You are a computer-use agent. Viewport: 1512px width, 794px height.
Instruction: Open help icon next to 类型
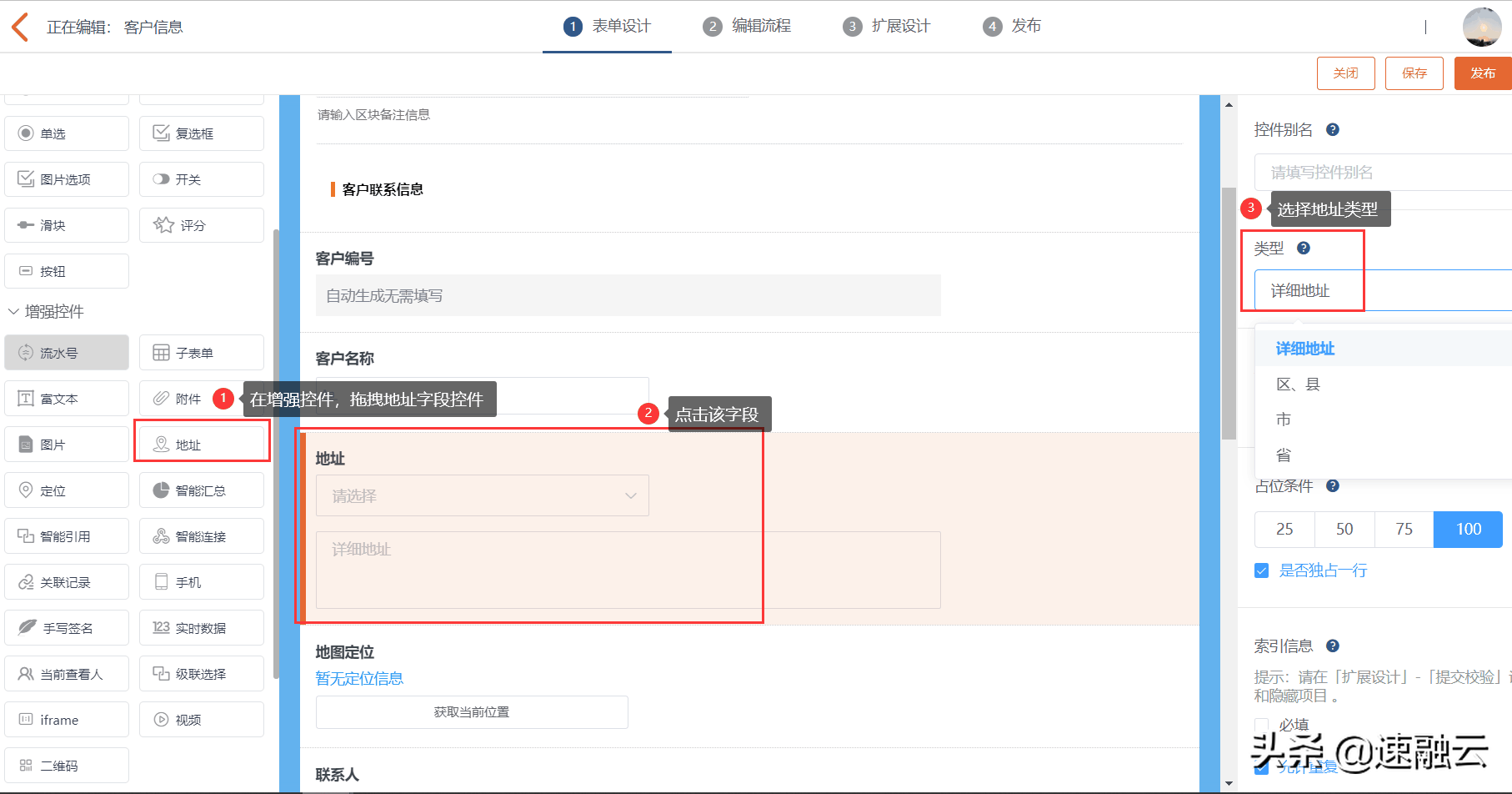click(1304, 248)
